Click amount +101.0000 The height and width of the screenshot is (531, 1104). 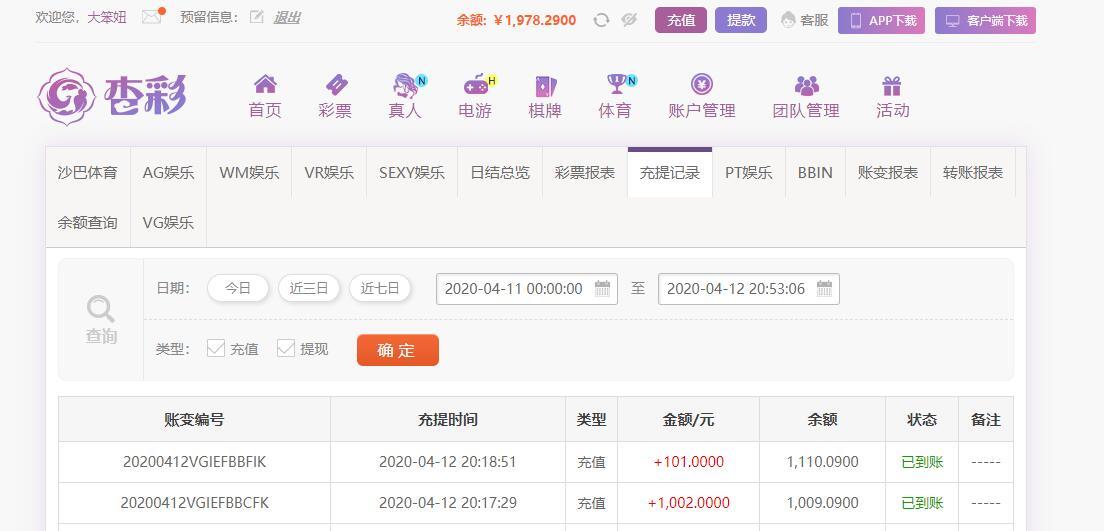coord(689,462)
